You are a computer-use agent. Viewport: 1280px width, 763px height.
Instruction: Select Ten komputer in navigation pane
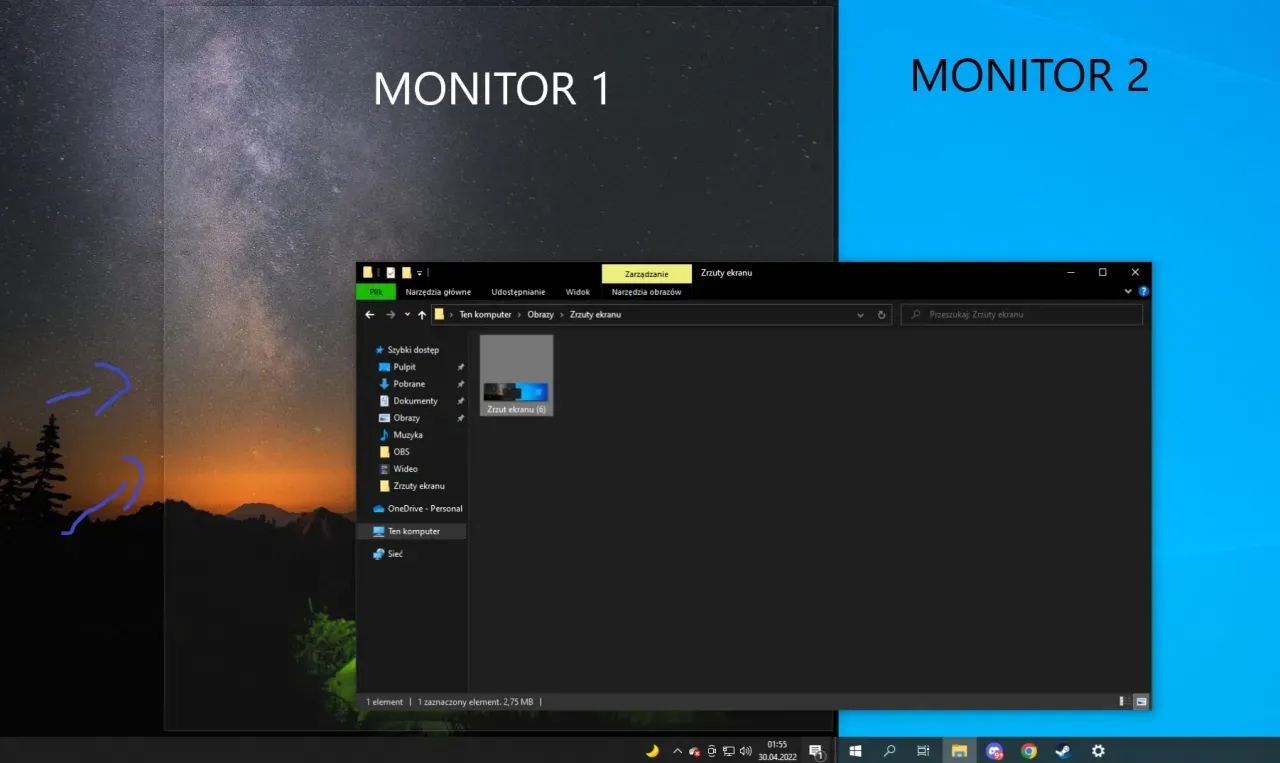pos(413,531)
